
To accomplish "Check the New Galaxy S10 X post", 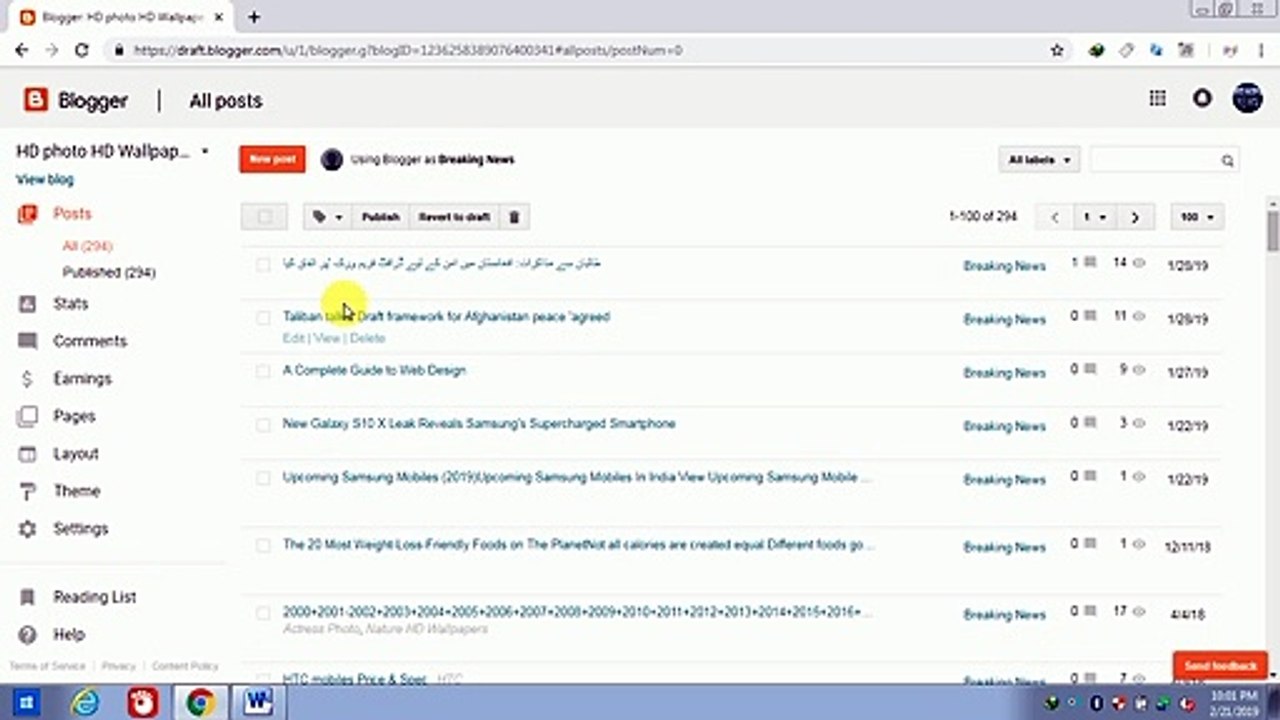I will pos(263,425).
